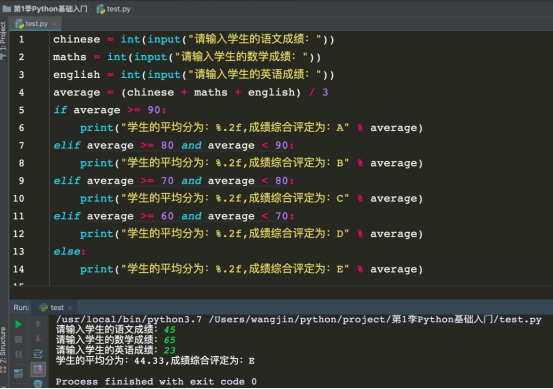Click the 'else:' keyword on line 13
The width and height of the screenshot is (553, 389).
(x=69, y=251)
